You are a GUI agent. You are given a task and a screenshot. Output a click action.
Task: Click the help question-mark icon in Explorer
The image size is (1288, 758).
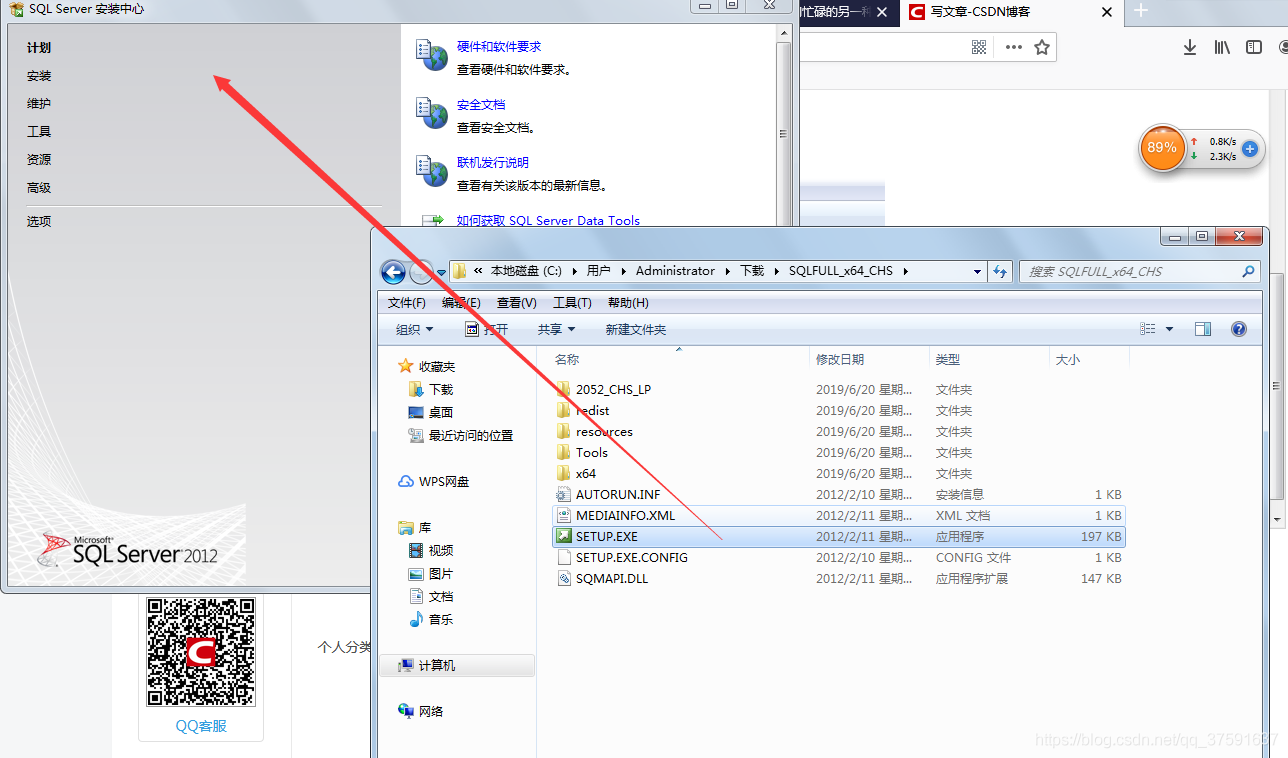click(x=1238, y=328)
